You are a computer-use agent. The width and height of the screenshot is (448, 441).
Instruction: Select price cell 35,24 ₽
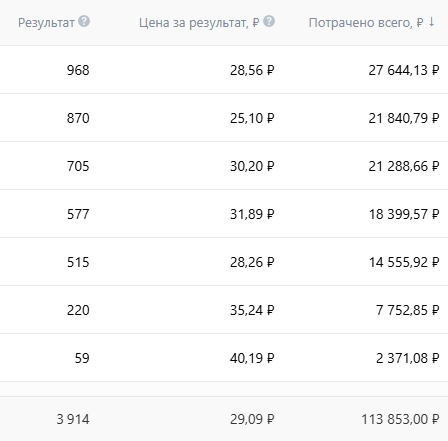[252, 310]
